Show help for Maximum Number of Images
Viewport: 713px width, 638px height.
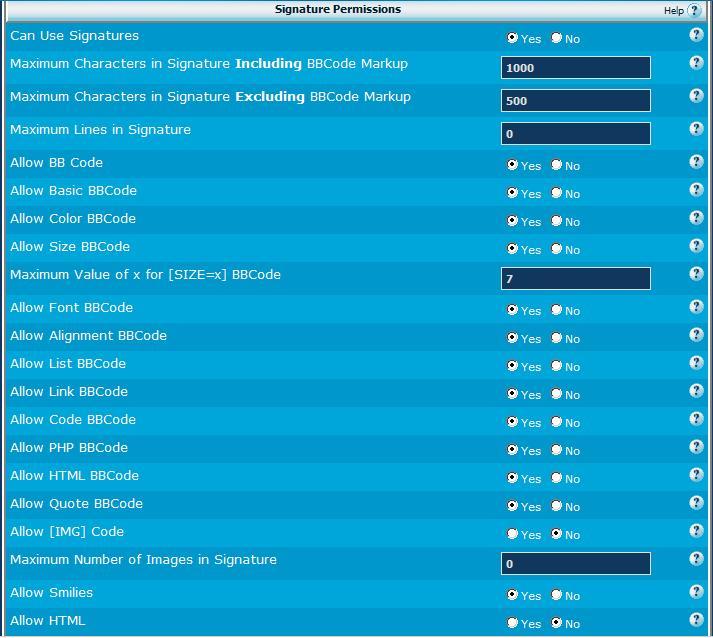point(696,558)
